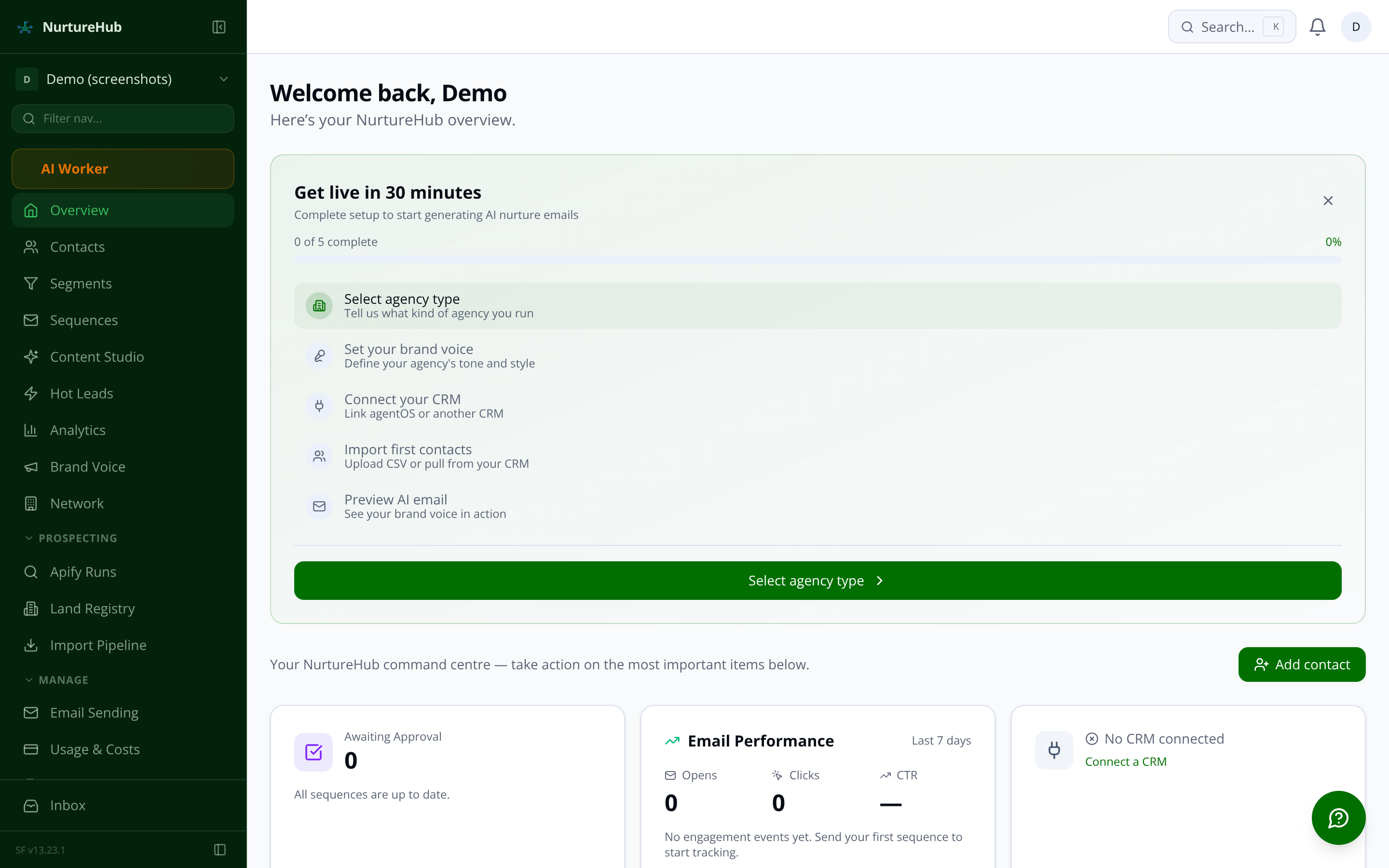Follow the 'Connect a CRM' link
Screen dimensions: 1389x868
coord(1126,762)
